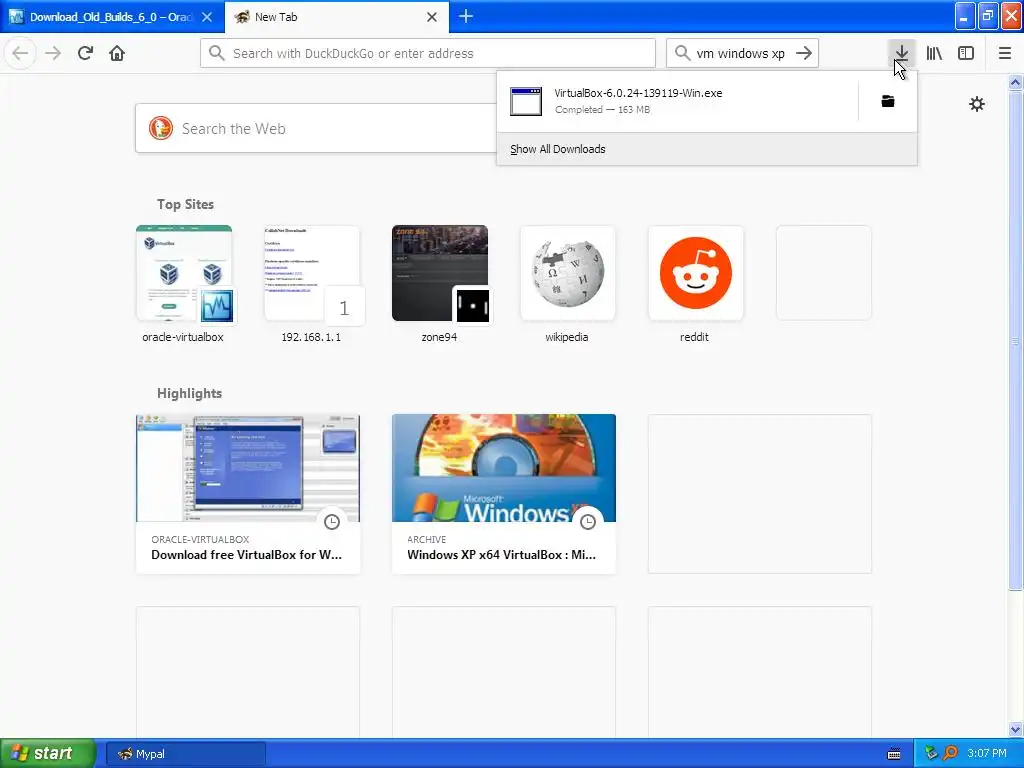This screenshot has width=1024, height=768.
Task: Toggle the sidebar view icon
Action: (966, 53)
